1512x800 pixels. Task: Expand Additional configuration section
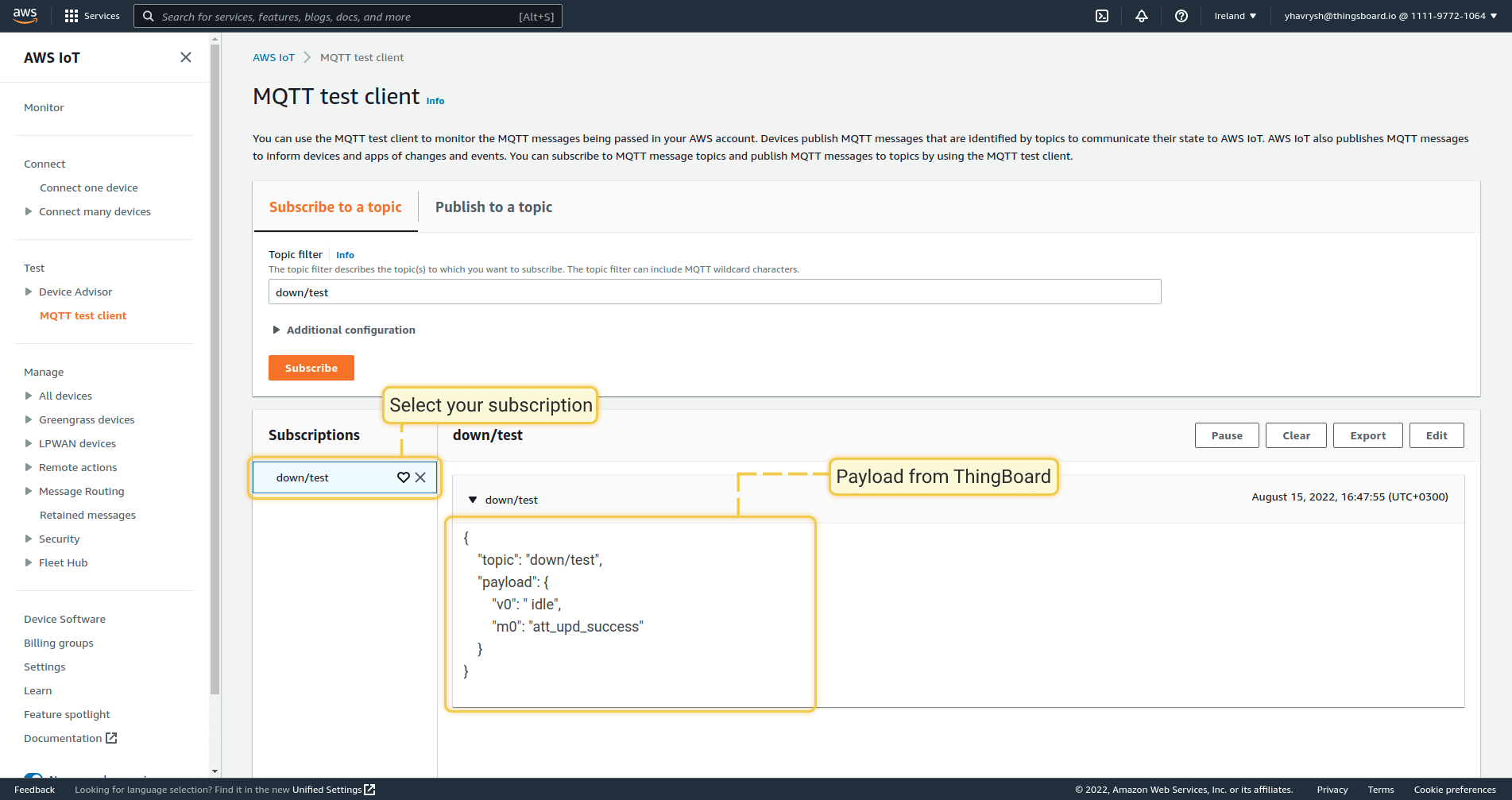(x=276, y=330)
